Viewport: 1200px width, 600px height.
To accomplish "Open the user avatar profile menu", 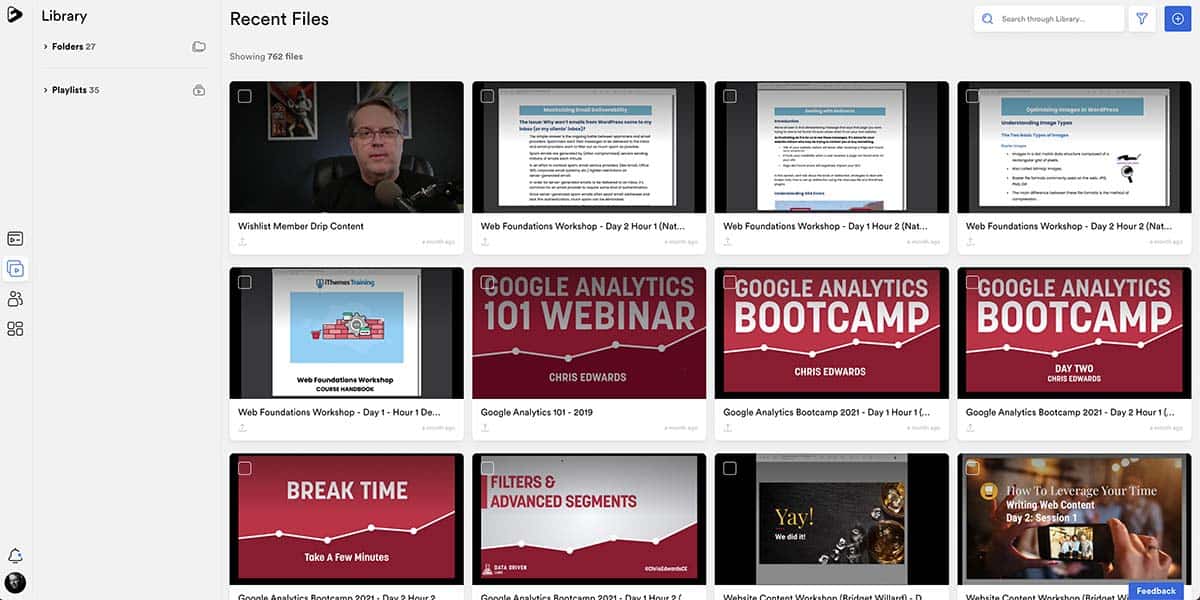I will pos(15,583).
